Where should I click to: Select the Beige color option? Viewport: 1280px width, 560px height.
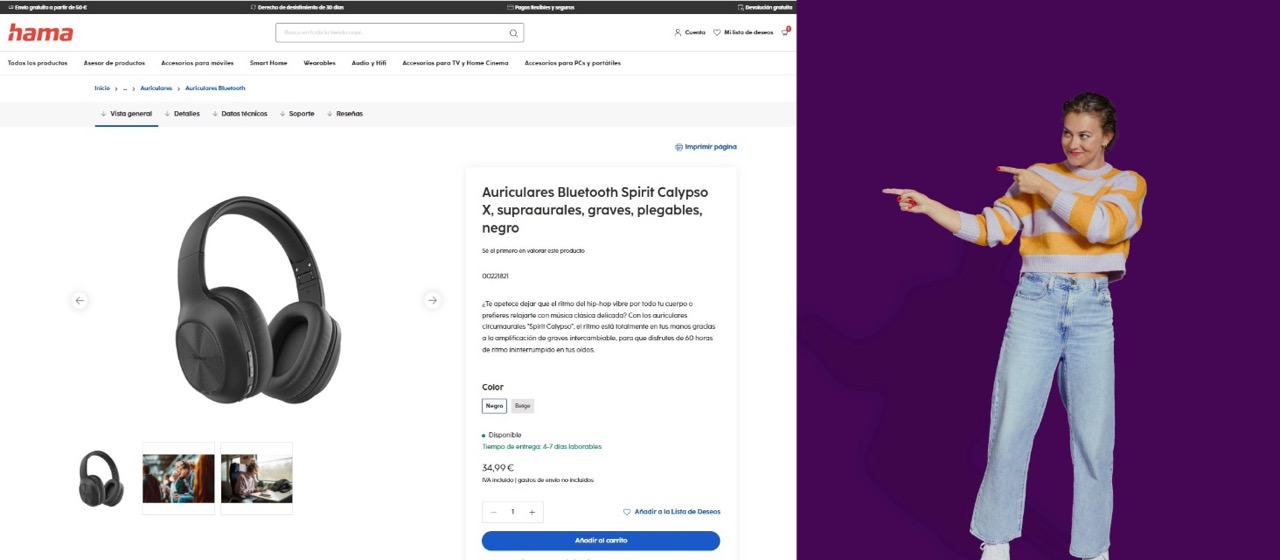[523, 406]
